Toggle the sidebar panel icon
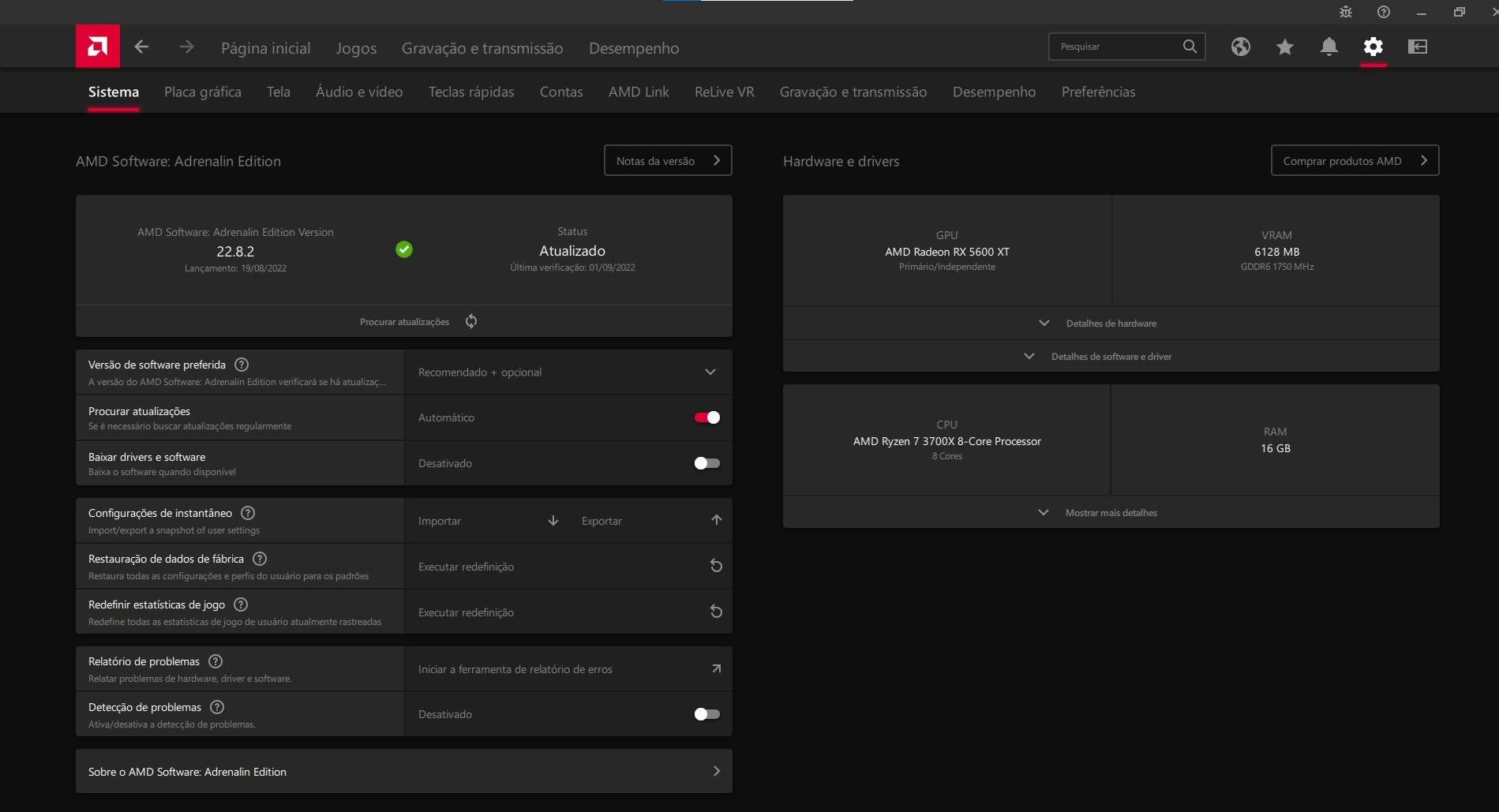This screenshot has height=812, width=1499. tap(1418, 47)
